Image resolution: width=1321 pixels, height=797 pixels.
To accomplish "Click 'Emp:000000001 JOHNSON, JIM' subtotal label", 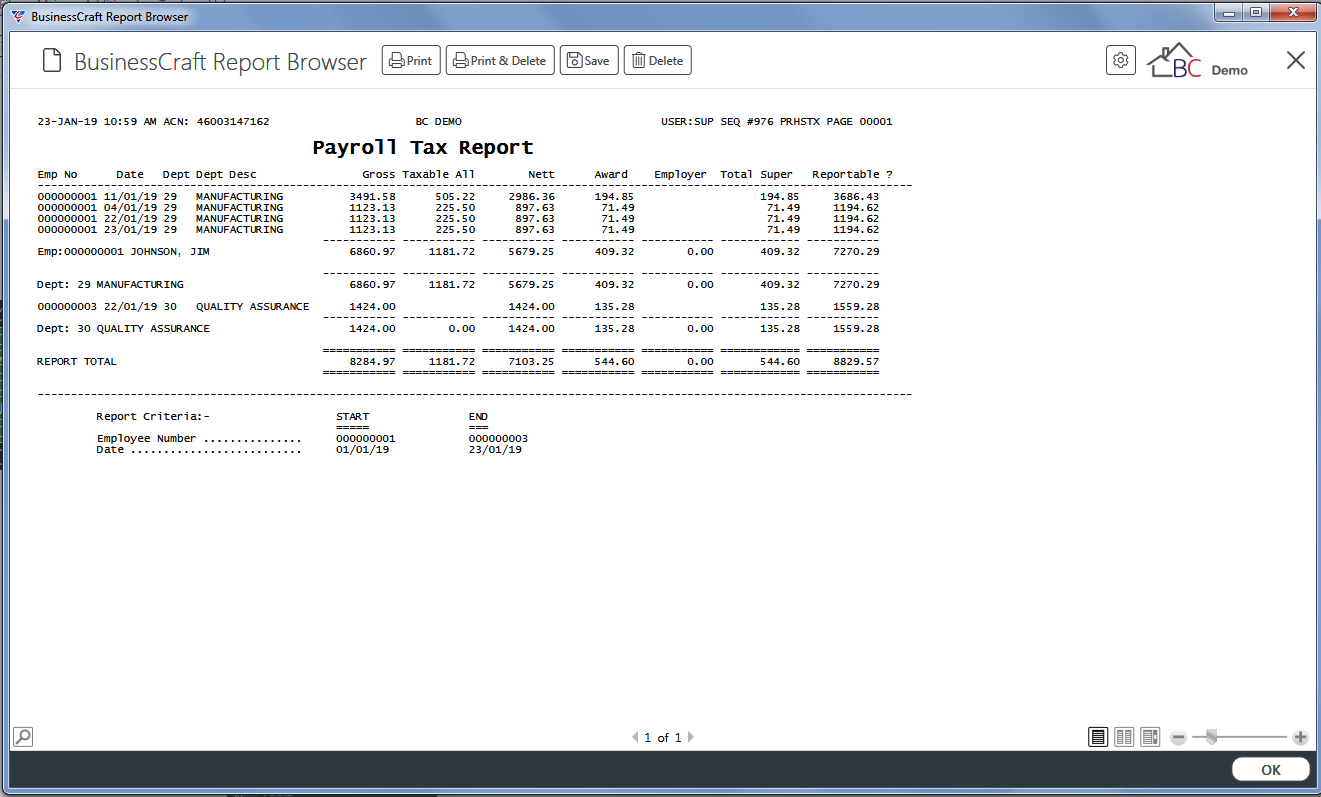I will pyautogui.click(x=123, y=251).
